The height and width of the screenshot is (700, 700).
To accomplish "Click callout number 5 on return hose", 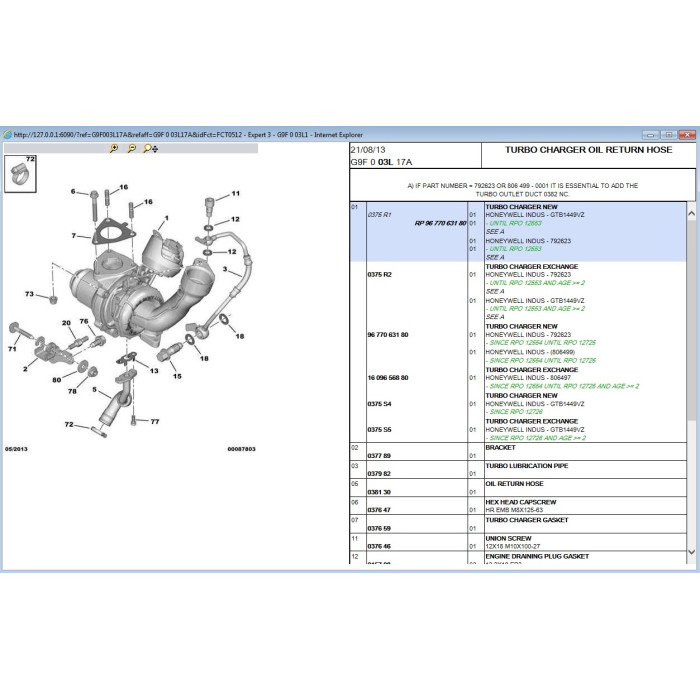I will tap(94, 390).
